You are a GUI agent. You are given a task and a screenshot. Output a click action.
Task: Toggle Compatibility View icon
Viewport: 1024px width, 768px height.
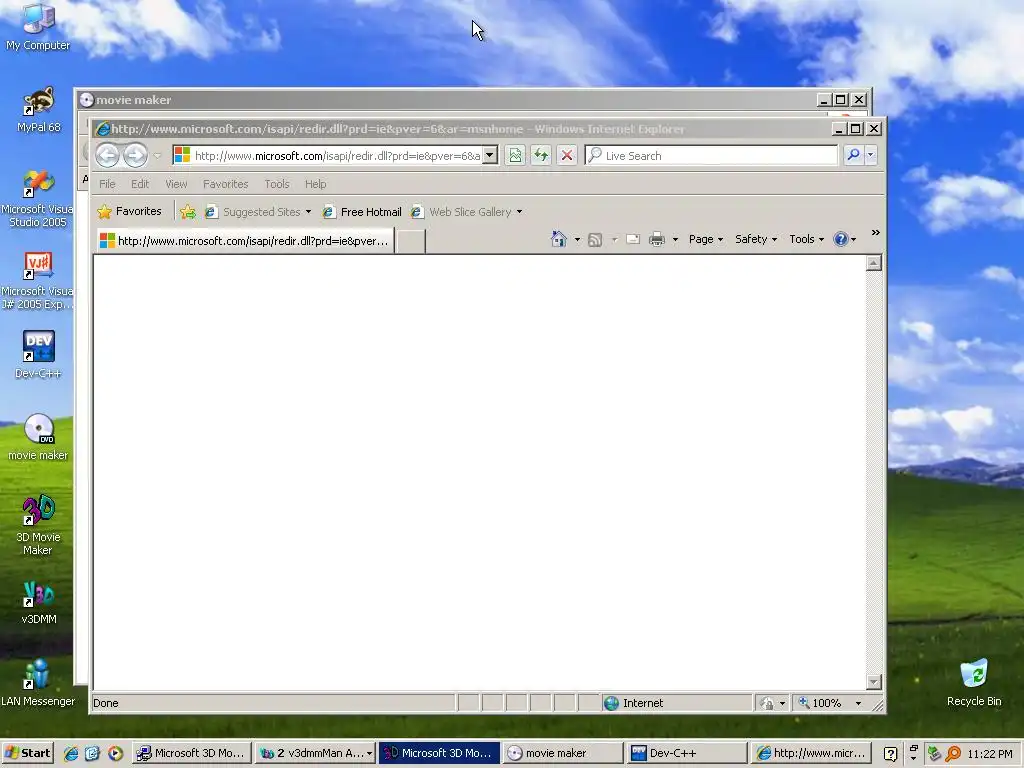click(x=515, y=155)
